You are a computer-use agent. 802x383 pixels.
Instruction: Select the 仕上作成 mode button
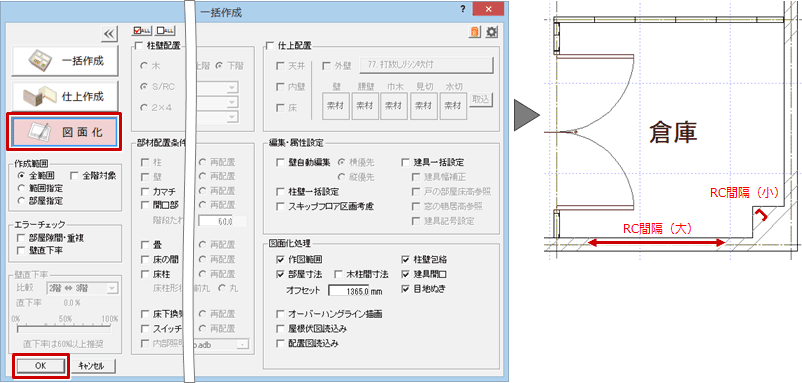(64, 96)
